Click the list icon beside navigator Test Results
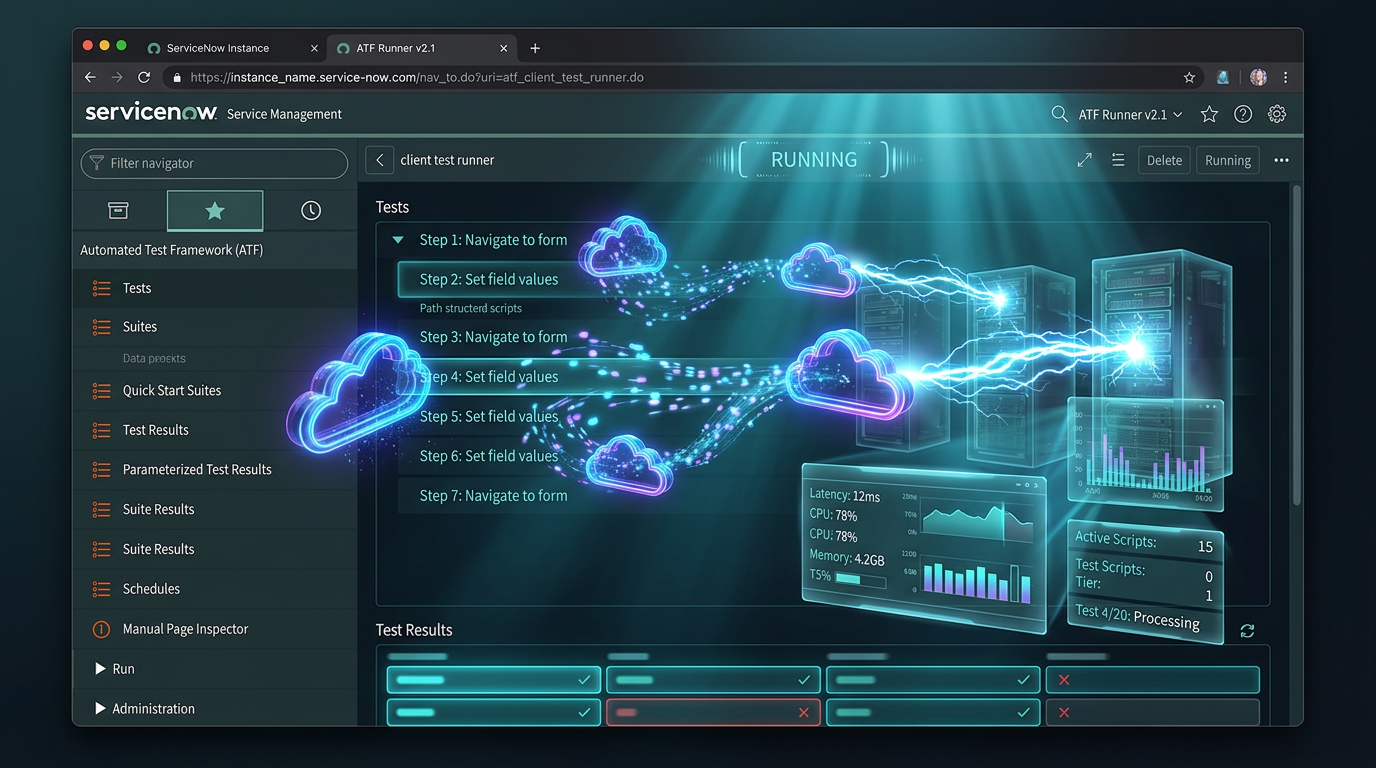Screen dimensions: 1376x768 101,430
